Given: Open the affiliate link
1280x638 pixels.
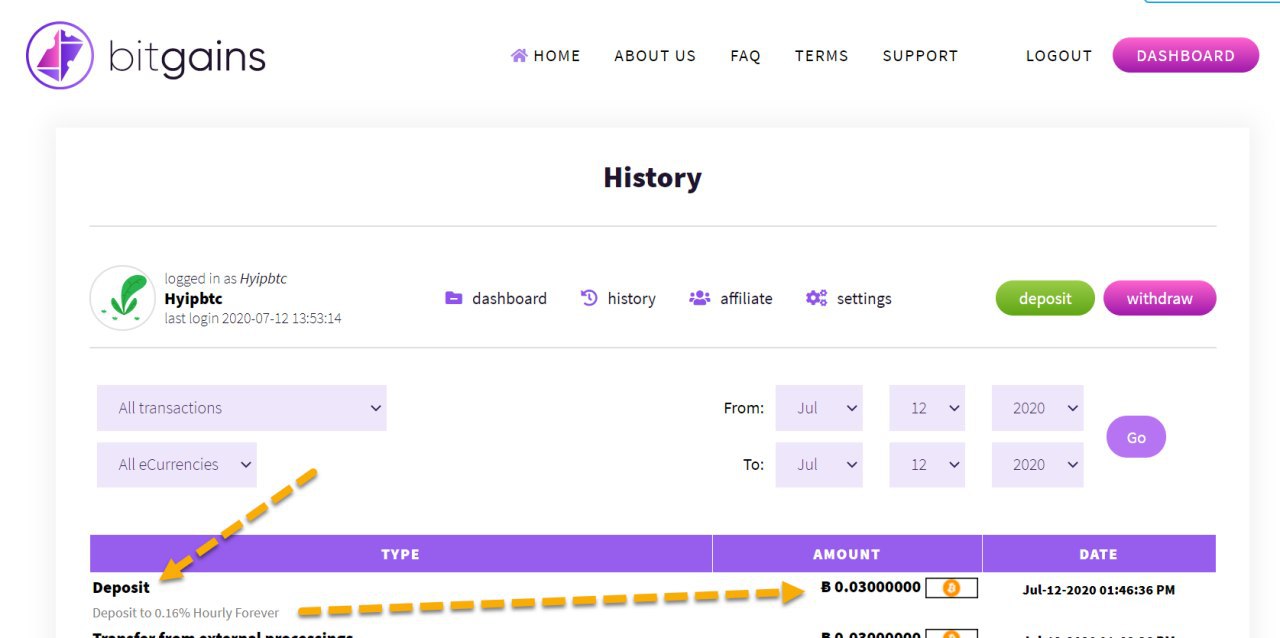Looking at the screenshot, I should tap(746, 298).
